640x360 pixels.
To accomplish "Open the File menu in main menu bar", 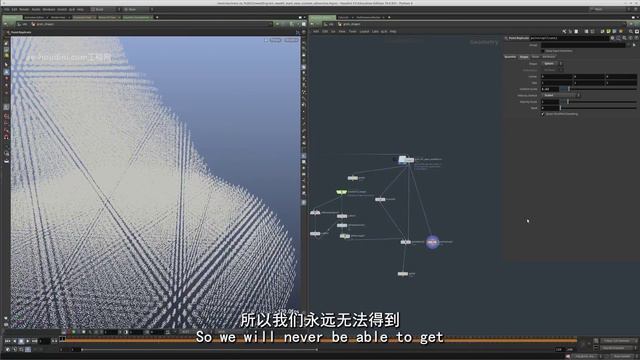I will point(7,9).
